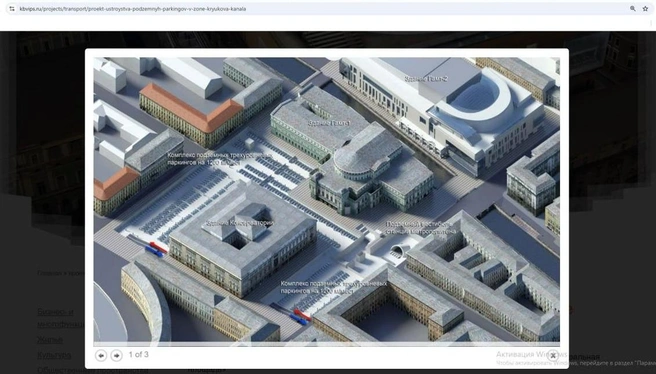Open the "Культура" category link
Viewport: 656px width, 374px height.
(54, 355)
